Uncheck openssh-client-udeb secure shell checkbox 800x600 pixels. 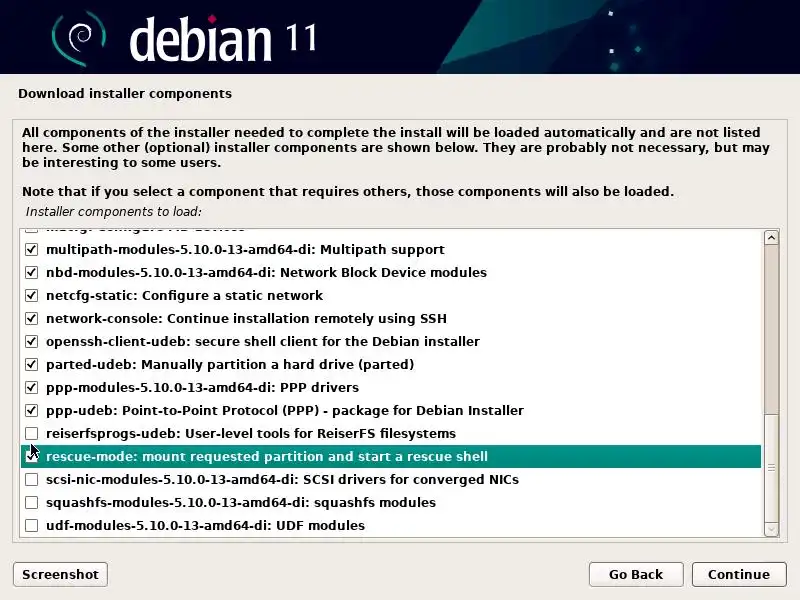coord(32,341)
